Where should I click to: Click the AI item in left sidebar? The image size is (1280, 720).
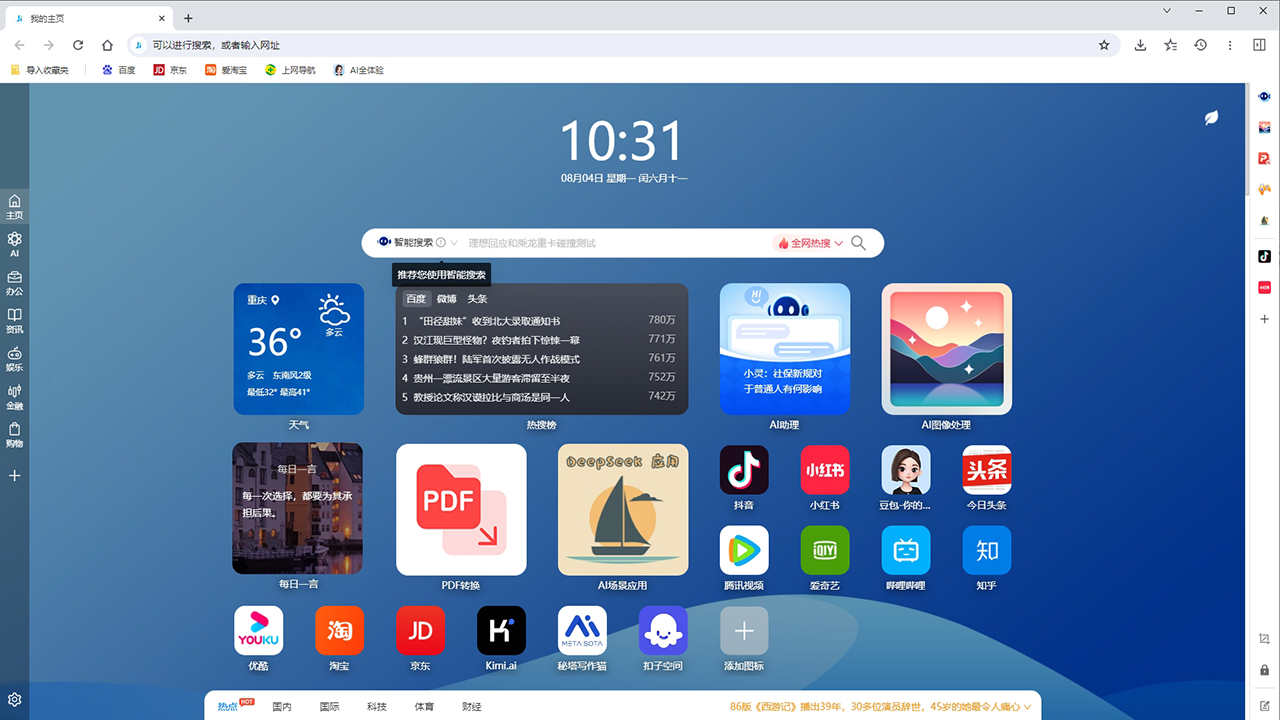click(x=14, y=244)
